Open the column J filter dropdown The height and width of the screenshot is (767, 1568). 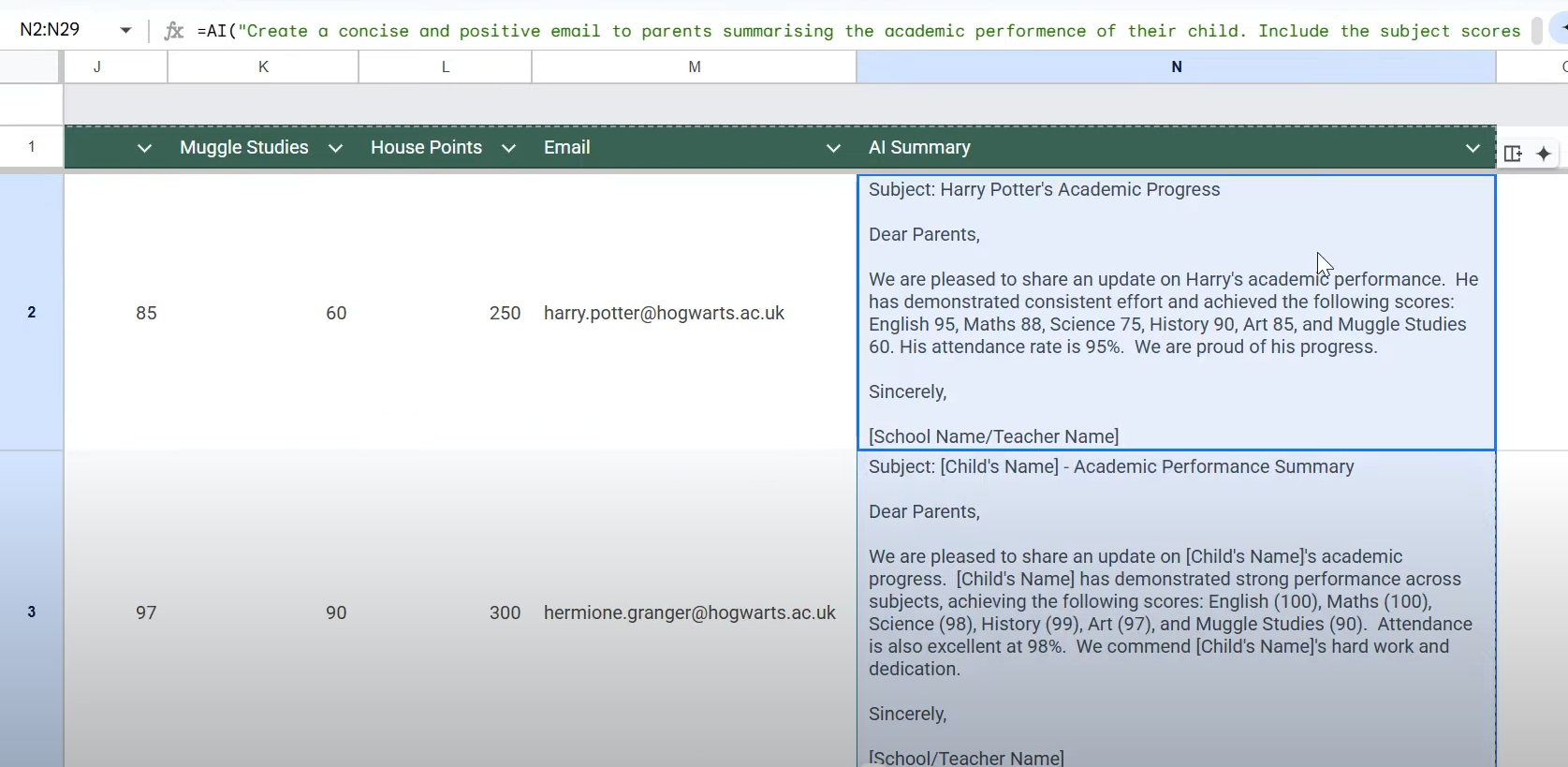click(144, 148)
